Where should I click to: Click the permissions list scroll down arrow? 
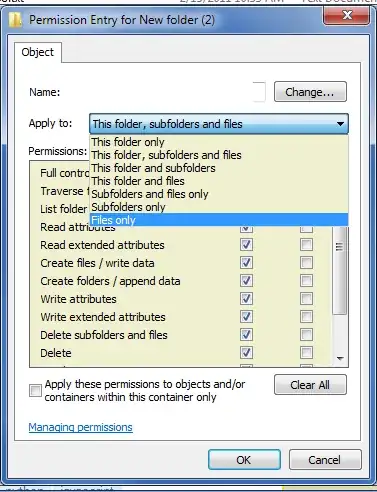click(x=340, y=358)
